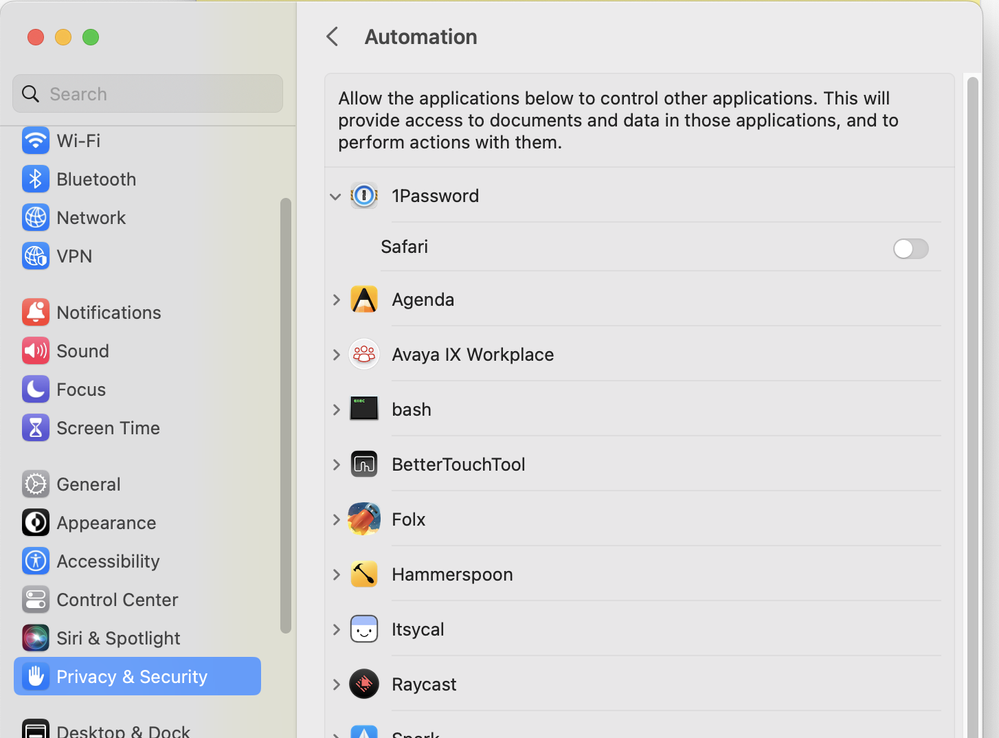999x738 pixels.
Task: Select Accessibility in the sidebar
Action: click(x=107, y=561)
